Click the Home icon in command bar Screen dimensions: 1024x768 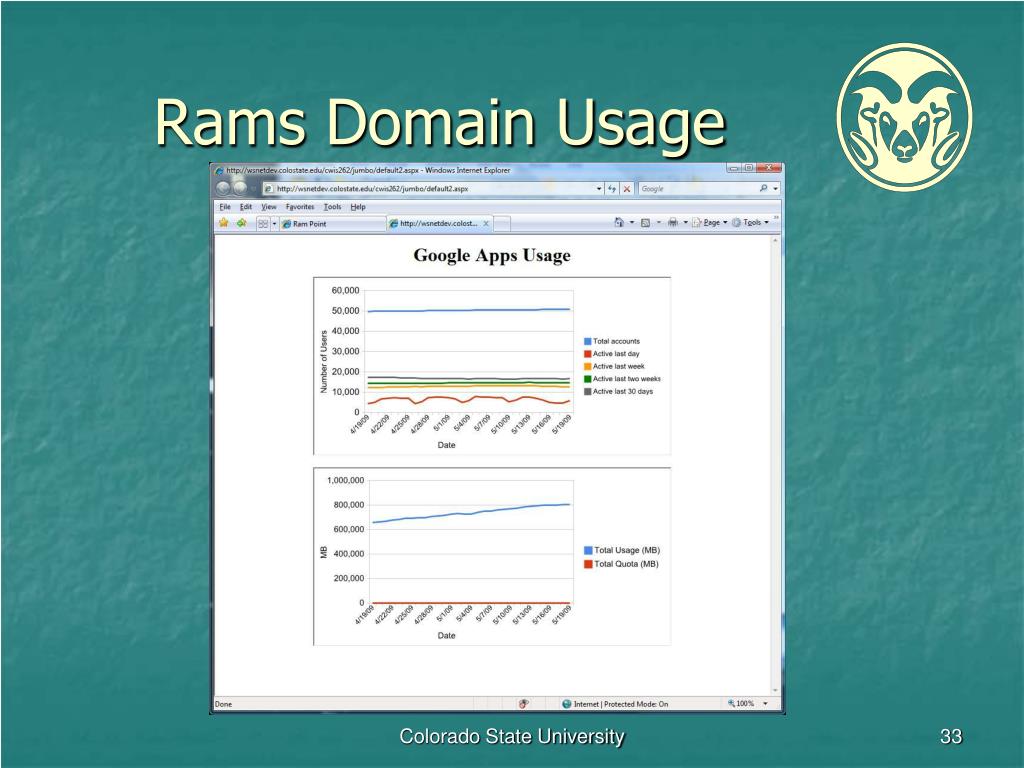pos(619,223)
